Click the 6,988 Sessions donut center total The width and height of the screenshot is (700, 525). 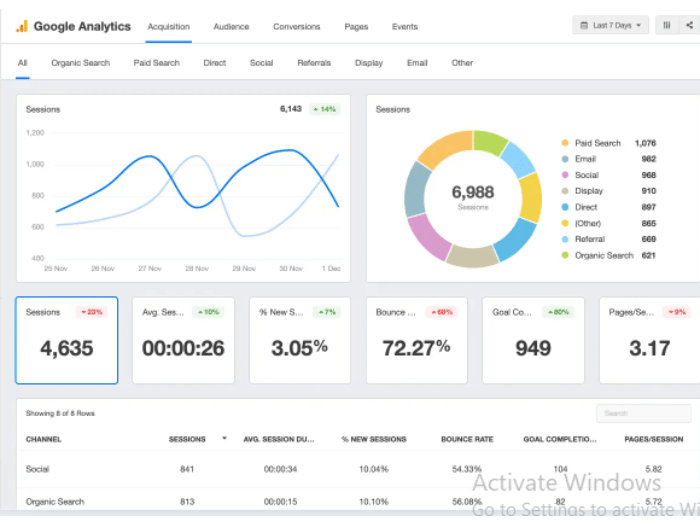tap(473, 196)
